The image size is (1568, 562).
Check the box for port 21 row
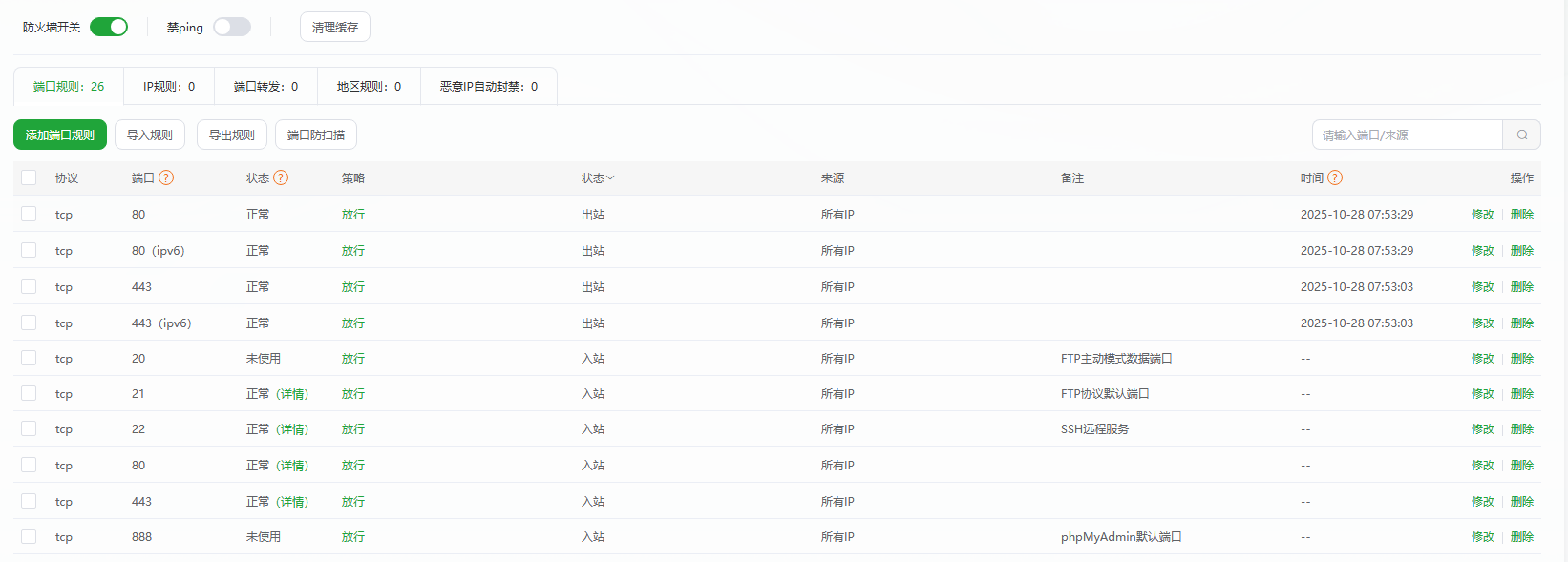[x=29, y=393]
